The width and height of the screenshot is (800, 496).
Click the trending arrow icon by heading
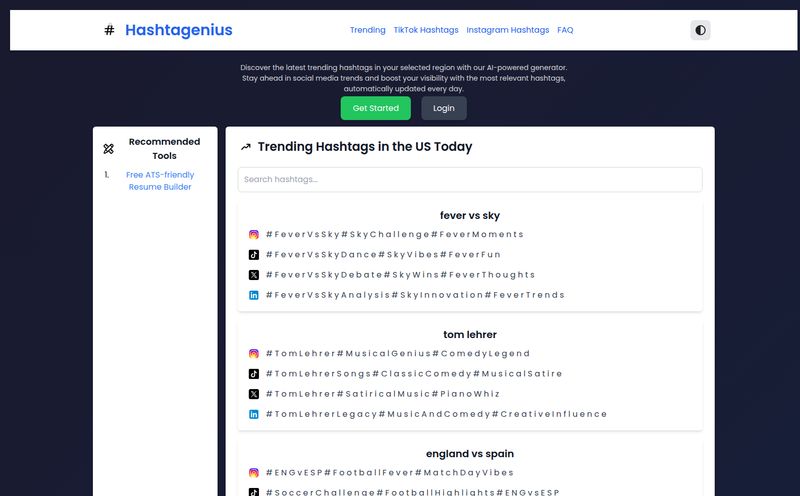(x=246, y=147)
